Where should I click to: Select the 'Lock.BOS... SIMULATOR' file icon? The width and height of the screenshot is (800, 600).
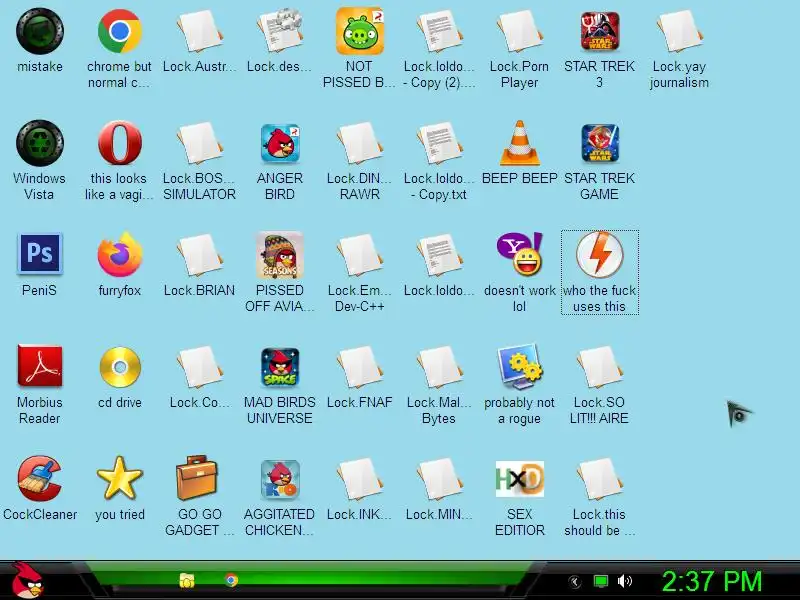pos(199,143)
